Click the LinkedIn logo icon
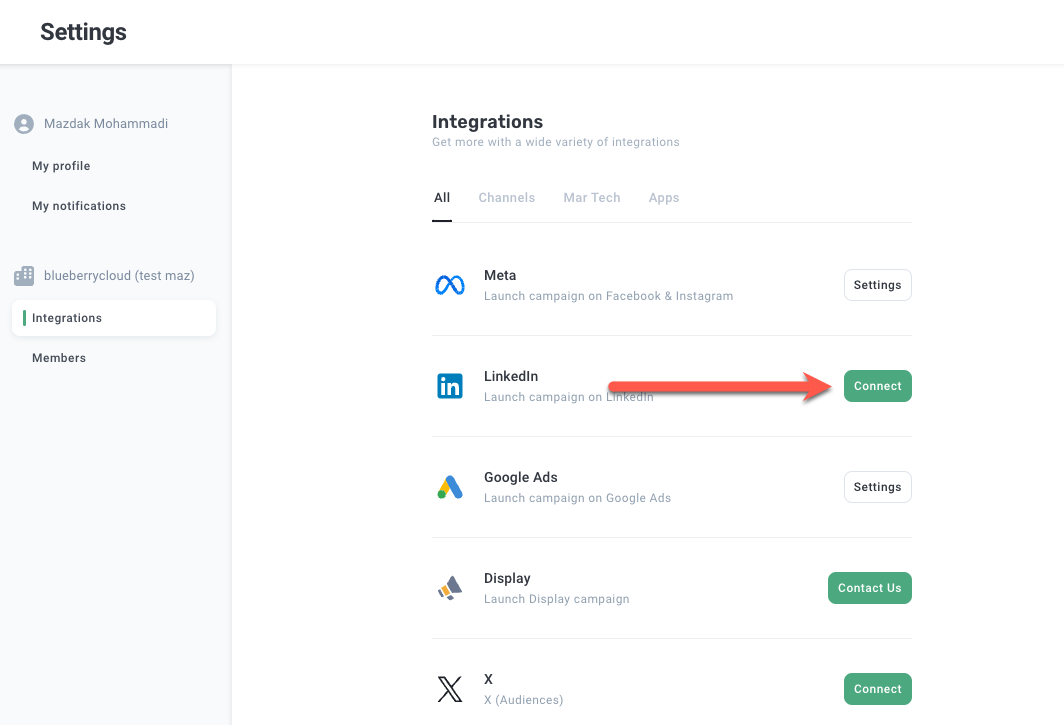1064x725 pixels. coord(450,386)
